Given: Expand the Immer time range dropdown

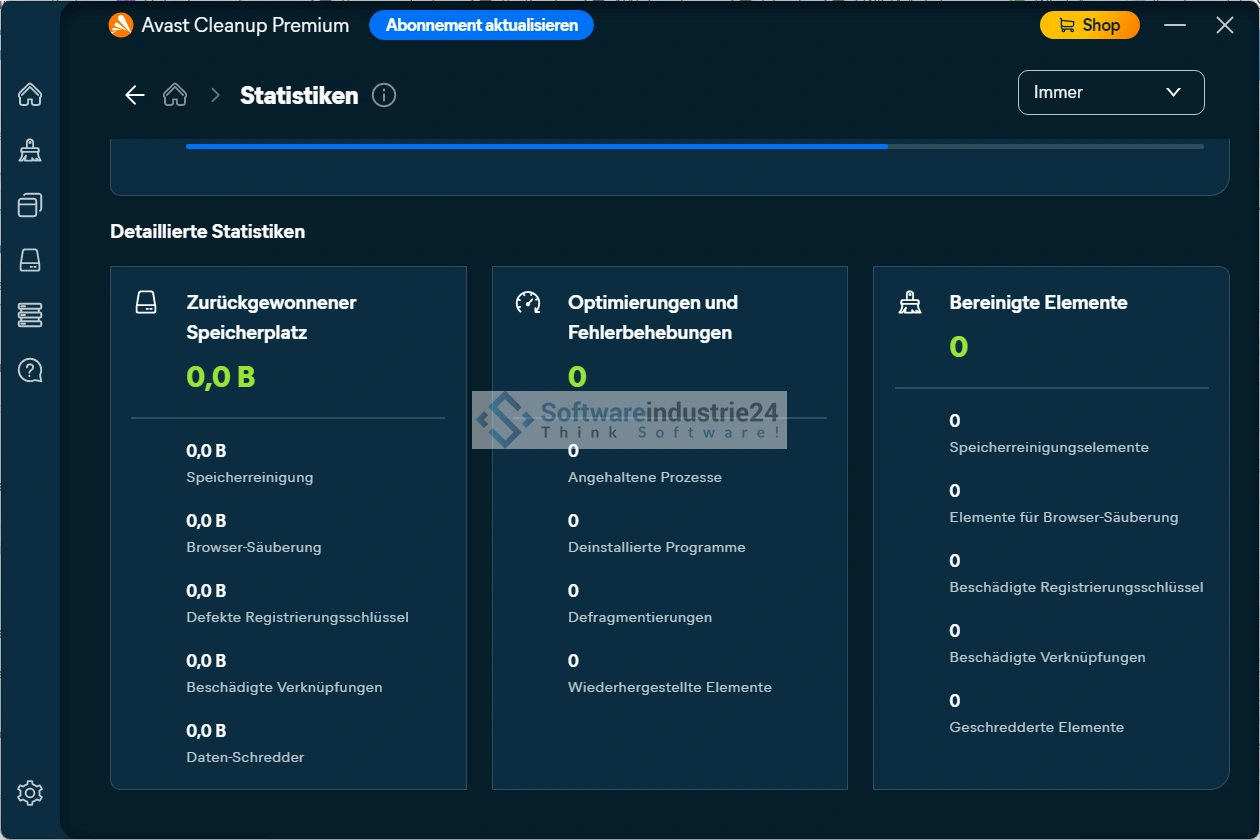Looking at the screenshot, I should click(1110, 93).
